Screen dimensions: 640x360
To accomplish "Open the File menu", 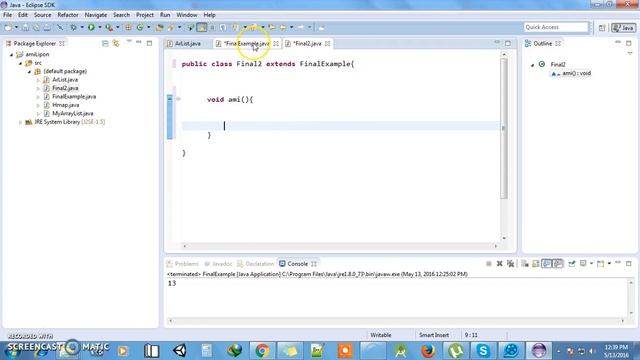I will [7, 15].
